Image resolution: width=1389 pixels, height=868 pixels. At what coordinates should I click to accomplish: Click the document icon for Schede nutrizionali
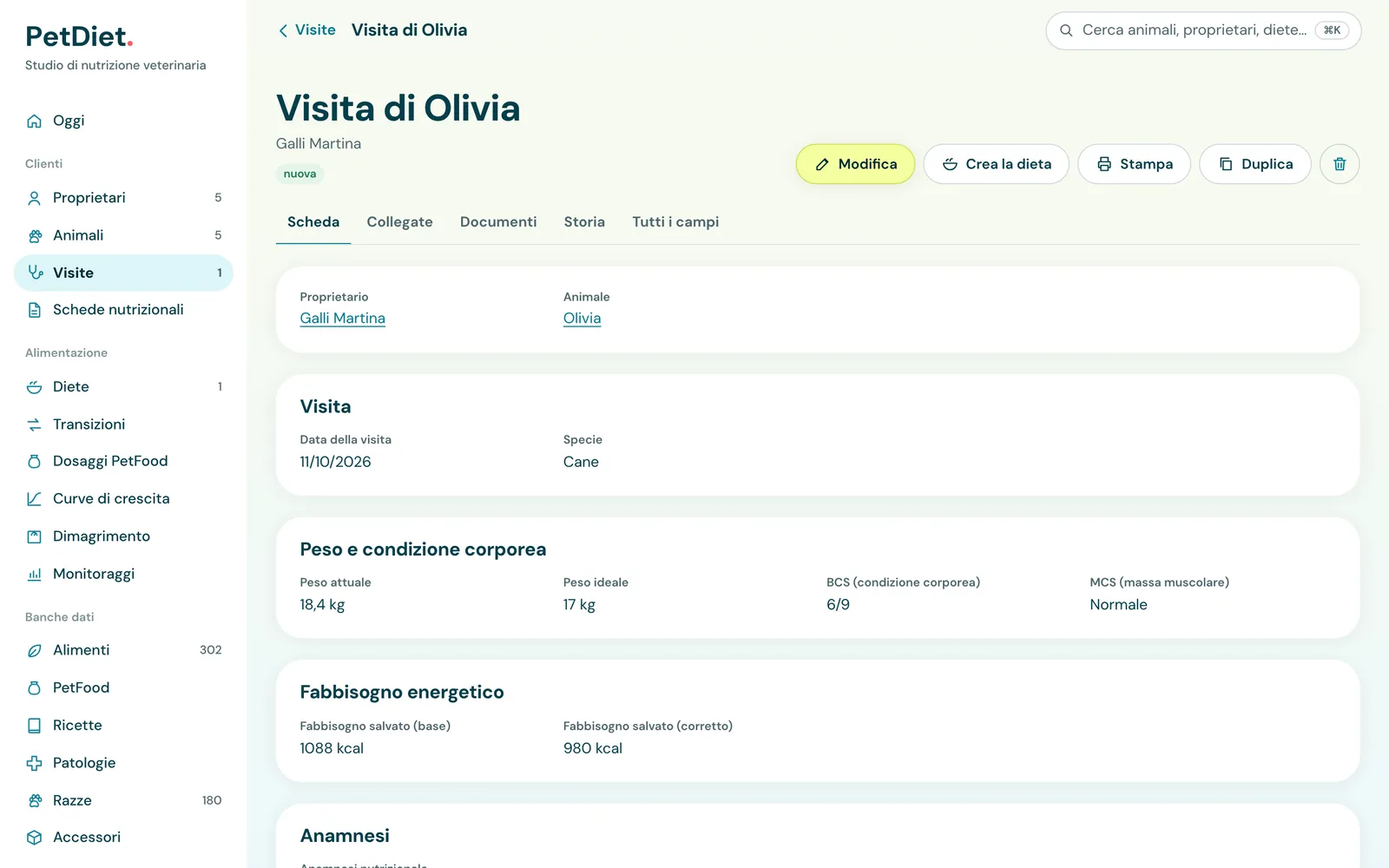(x=35, y=310)
